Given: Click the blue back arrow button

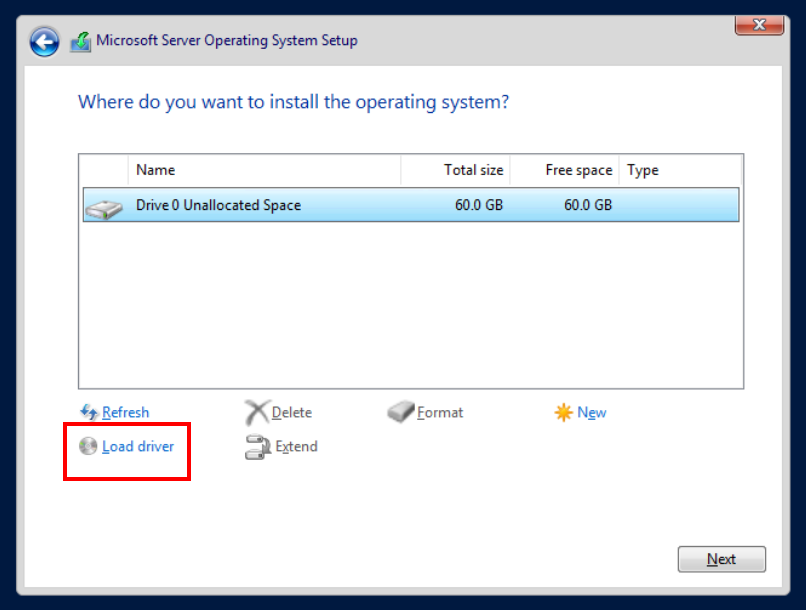Looking at the screenshot, I should click(x=44, y=42).
